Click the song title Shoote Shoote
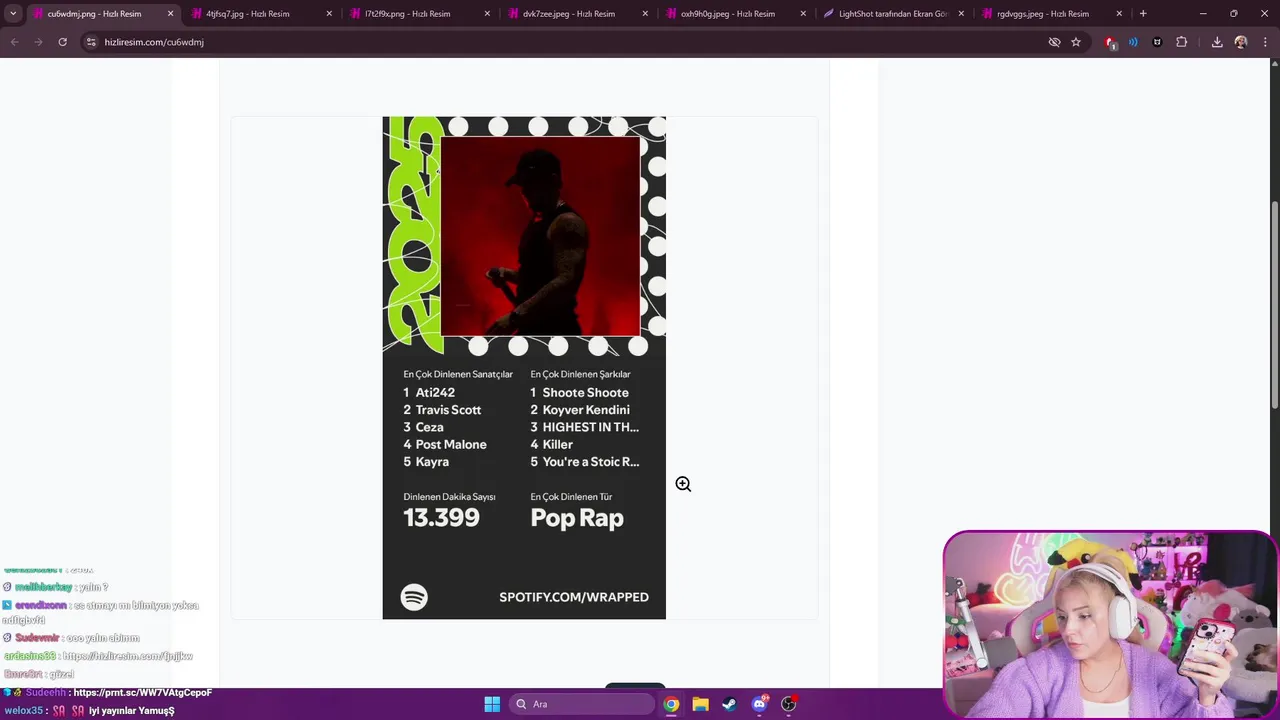Viewport: 1280px width, 720px height. (585, 393)
